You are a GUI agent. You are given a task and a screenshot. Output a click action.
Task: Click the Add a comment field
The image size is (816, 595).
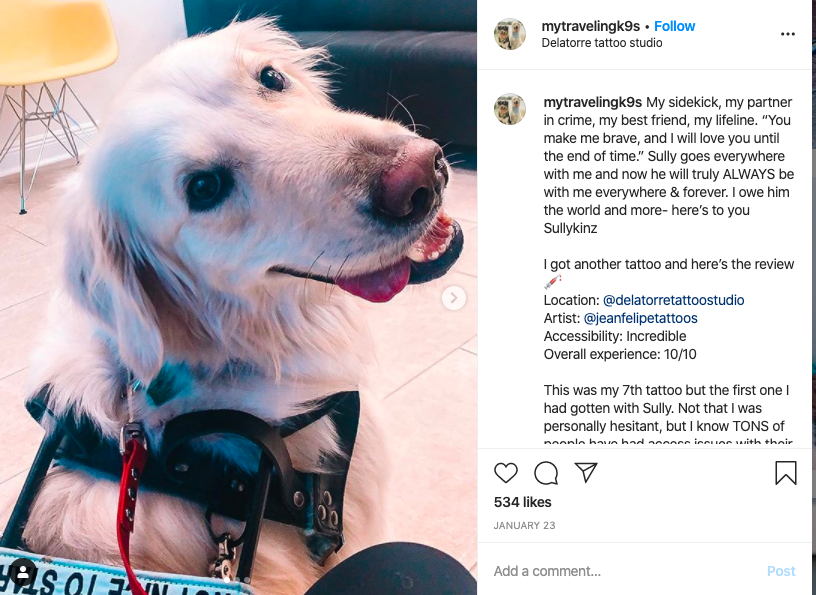(624, 571)
